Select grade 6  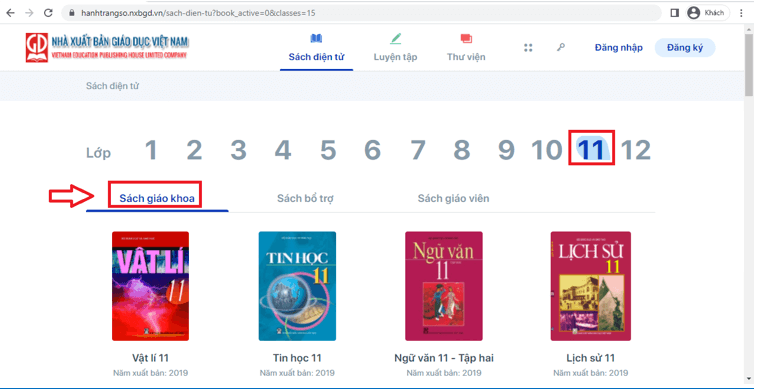click(372, 150)
